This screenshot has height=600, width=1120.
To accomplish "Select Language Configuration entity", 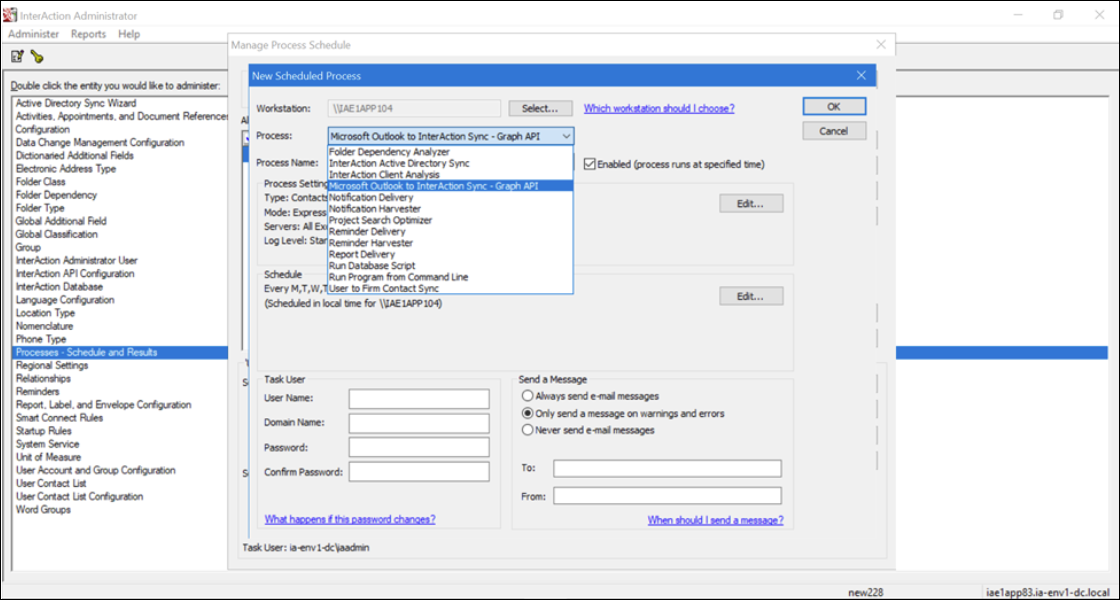I will (64, 299).
